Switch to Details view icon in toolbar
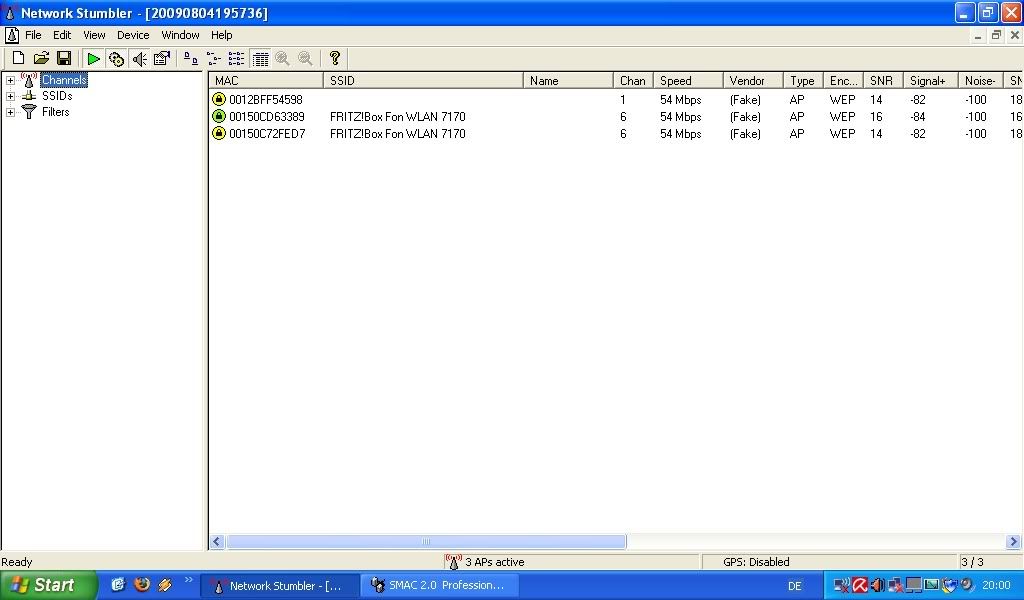The width and height of the screenshot is (1024, 600). point(260,59)
